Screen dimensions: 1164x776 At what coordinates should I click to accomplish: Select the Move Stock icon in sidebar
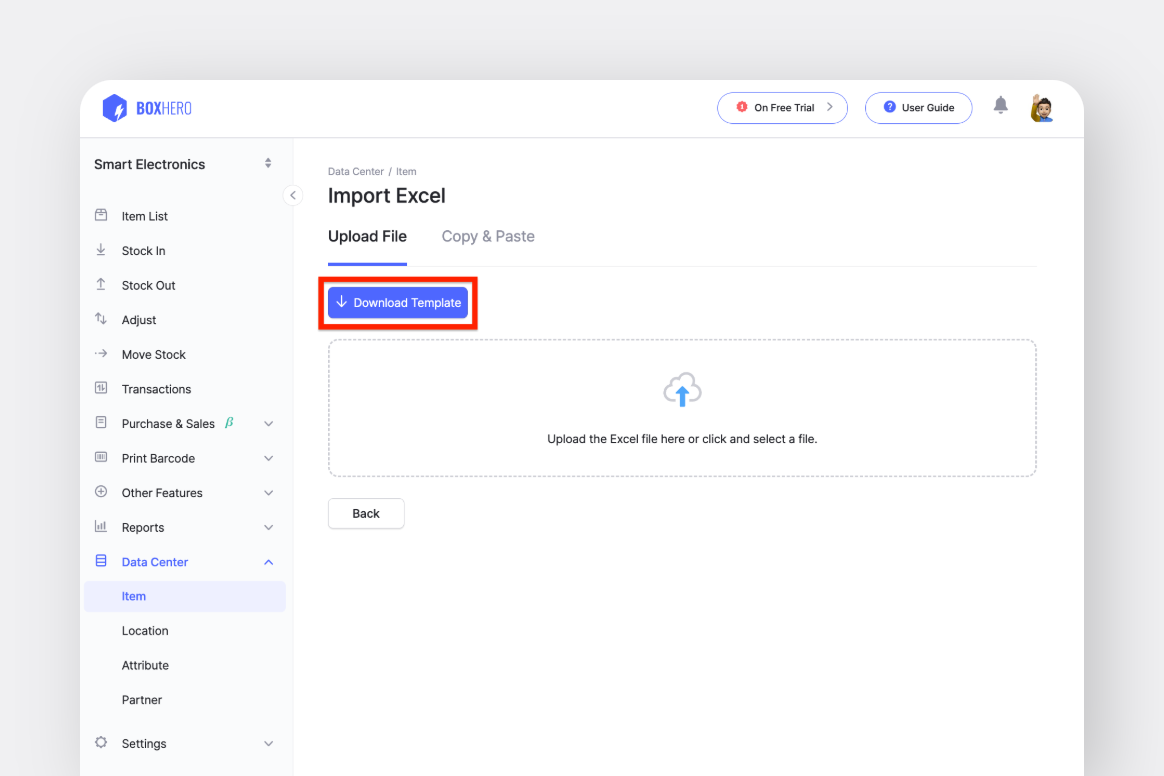[101, 354]
